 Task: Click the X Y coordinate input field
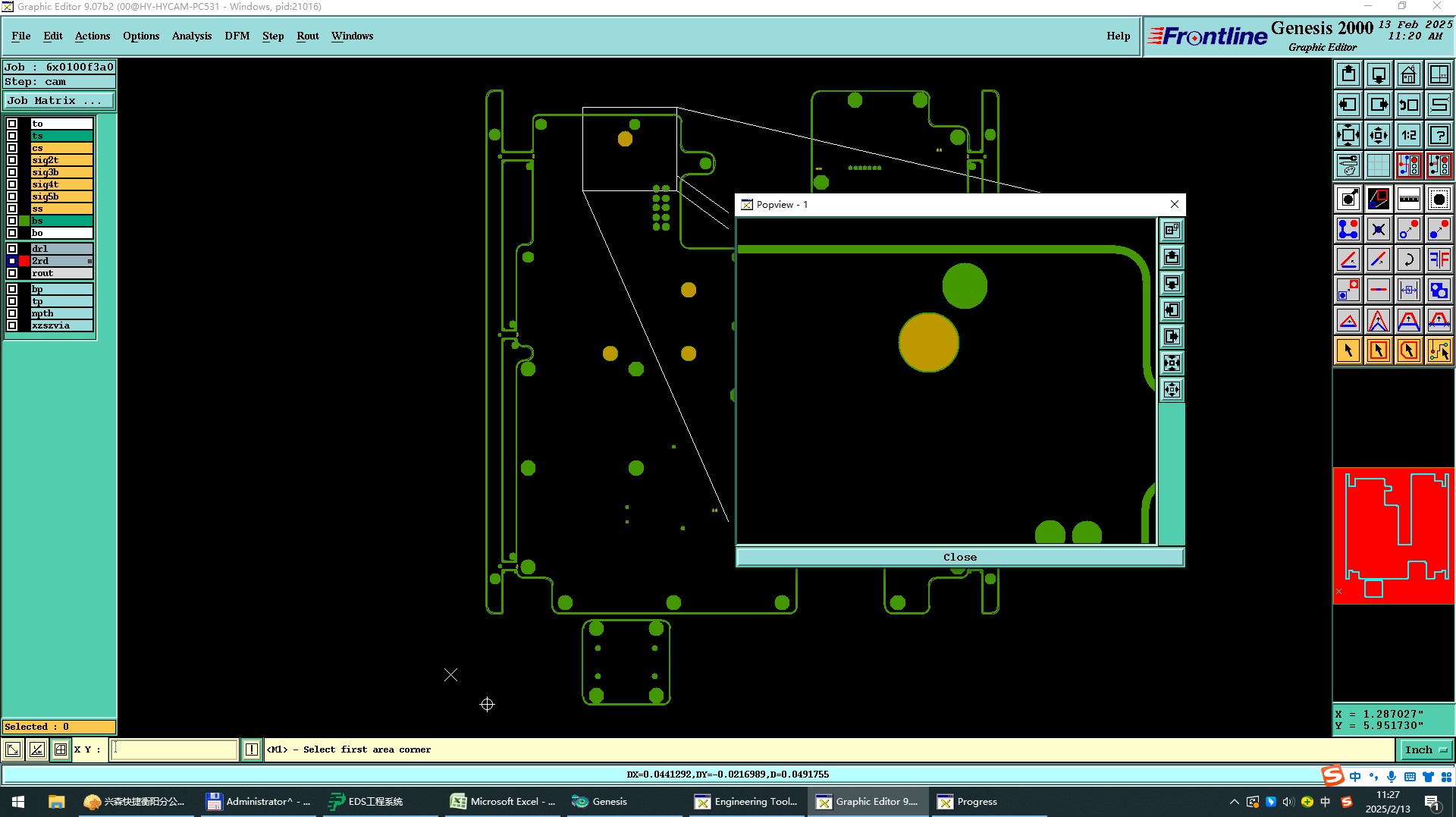pyautogui.click(x=174, y=749)
